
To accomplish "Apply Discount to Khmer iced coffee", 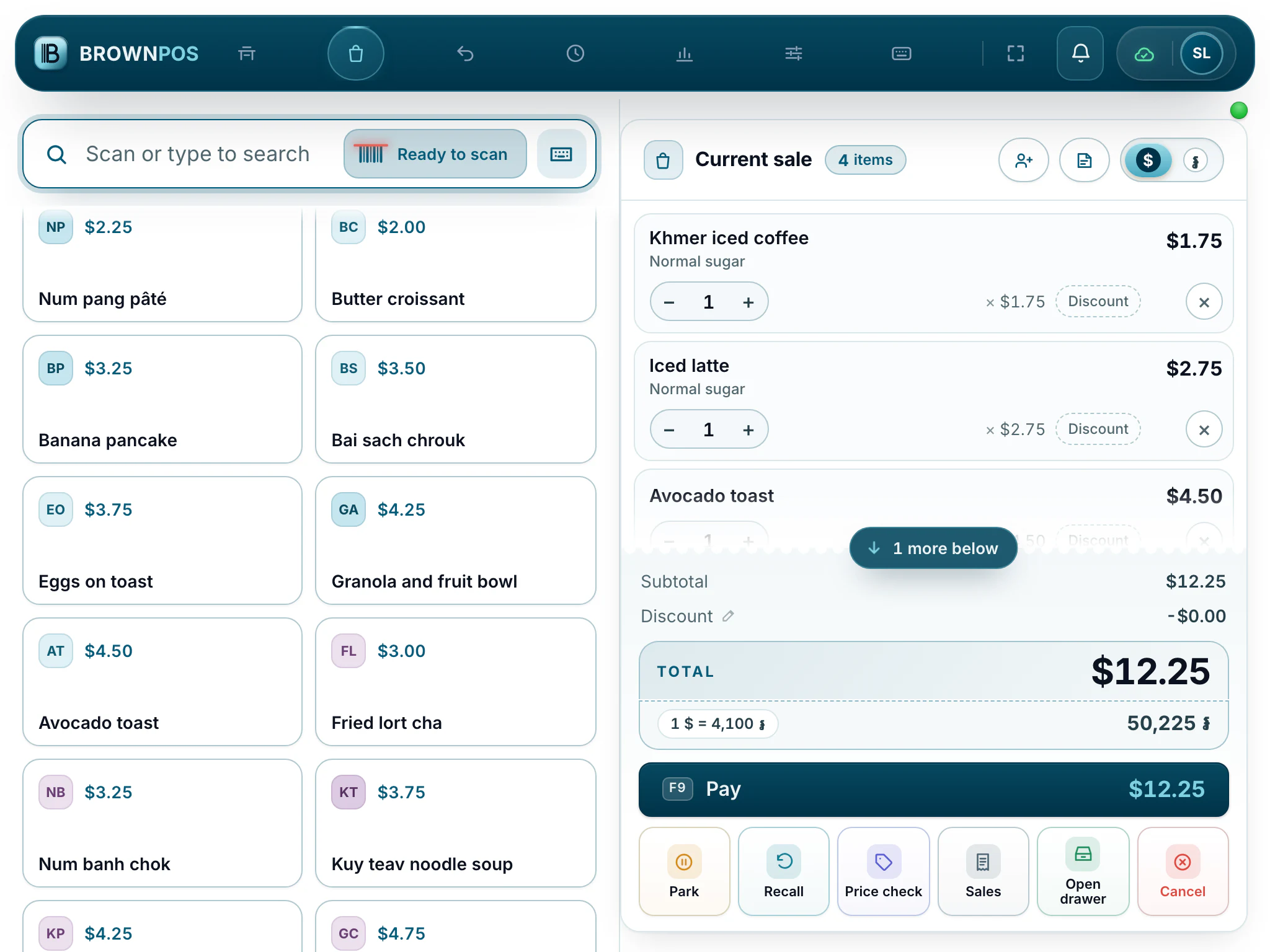I will click(1098, 301).
